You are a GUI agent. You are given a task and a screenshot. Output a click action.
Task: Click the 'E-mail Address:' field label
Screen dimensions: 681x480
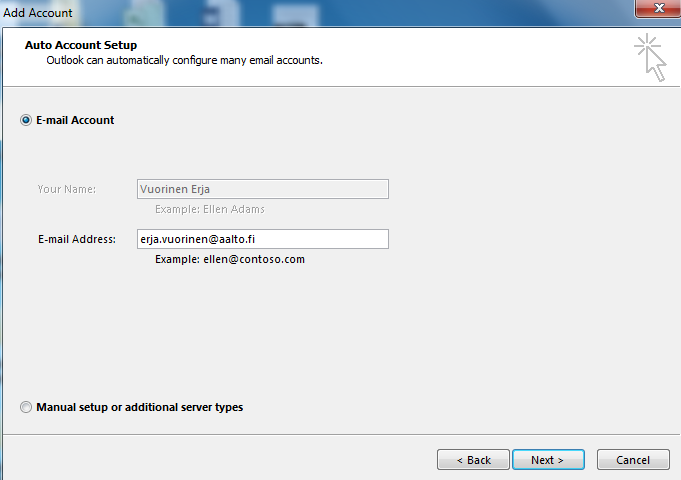point(77,239)
